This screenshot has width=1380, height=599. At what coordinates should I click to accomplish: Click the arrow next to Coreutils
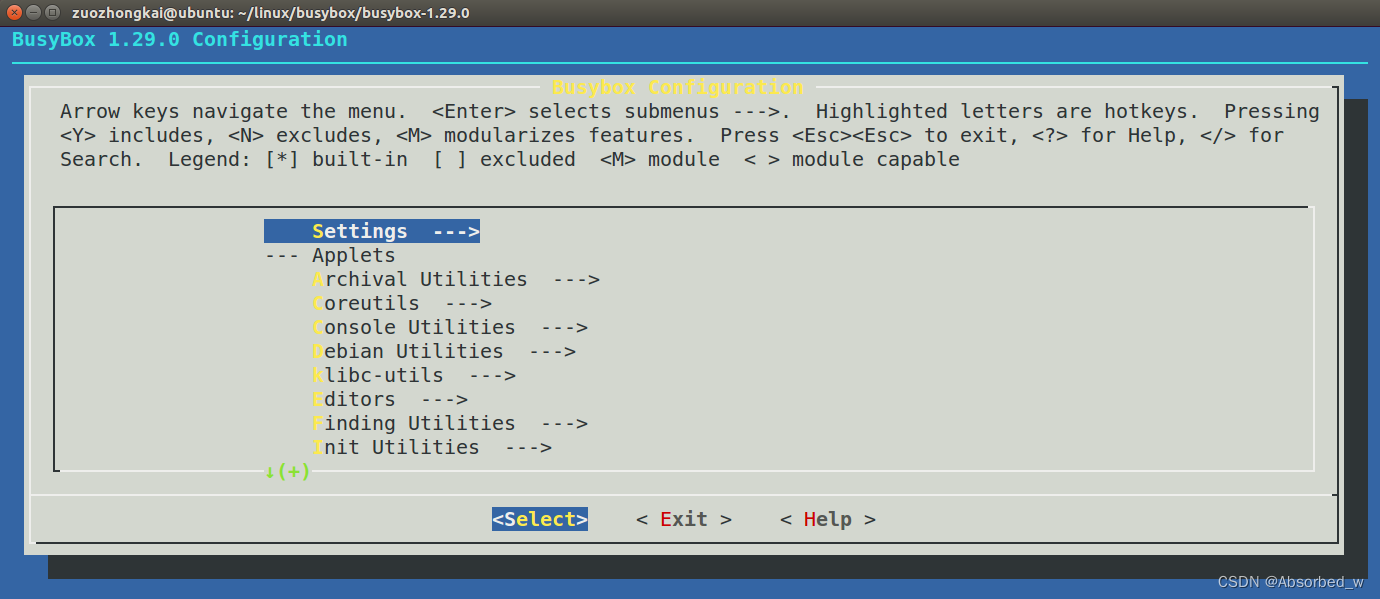click(468, 303)
